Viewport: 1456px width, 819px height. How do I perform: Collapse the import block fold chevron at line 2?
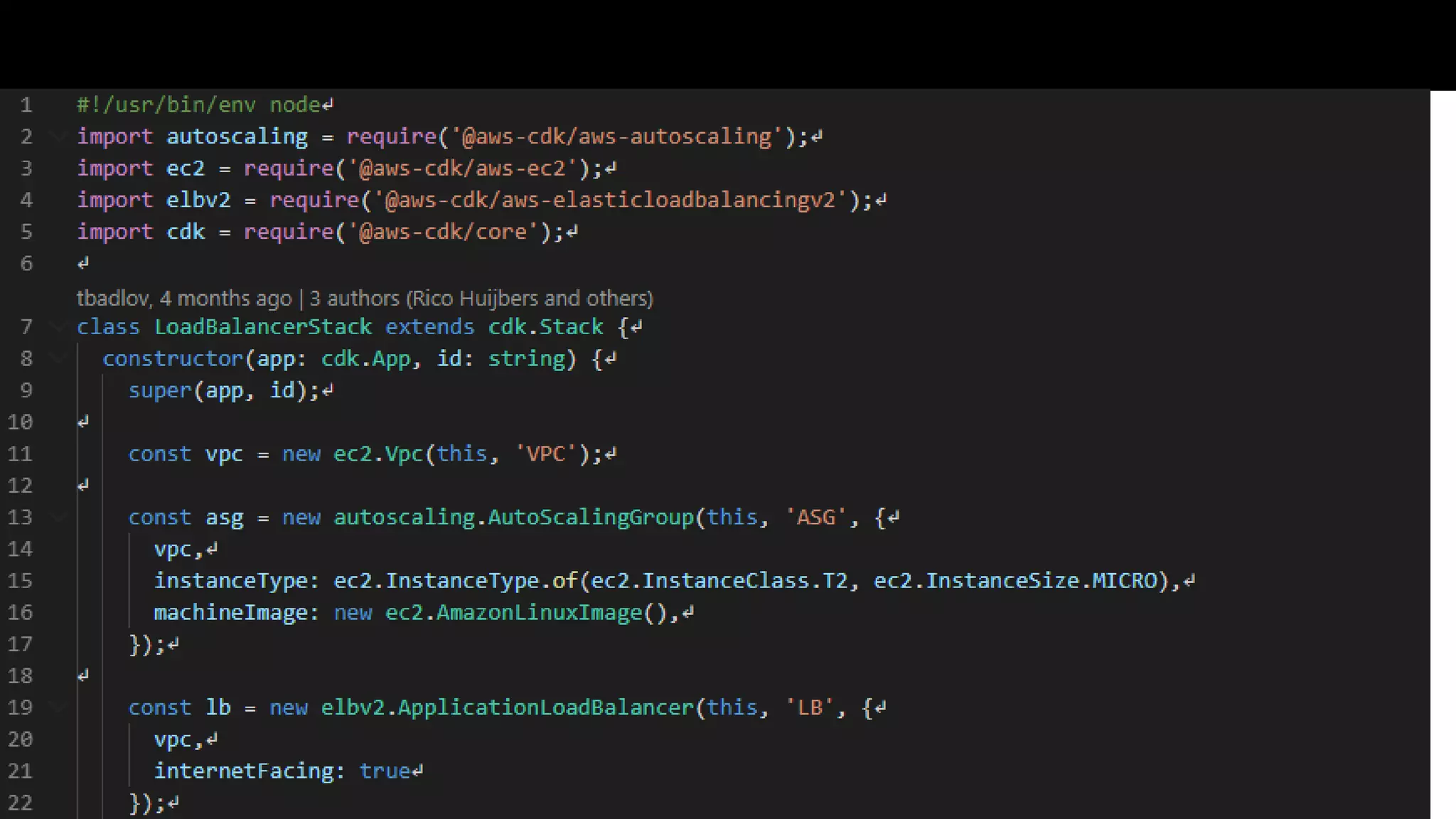60,136
